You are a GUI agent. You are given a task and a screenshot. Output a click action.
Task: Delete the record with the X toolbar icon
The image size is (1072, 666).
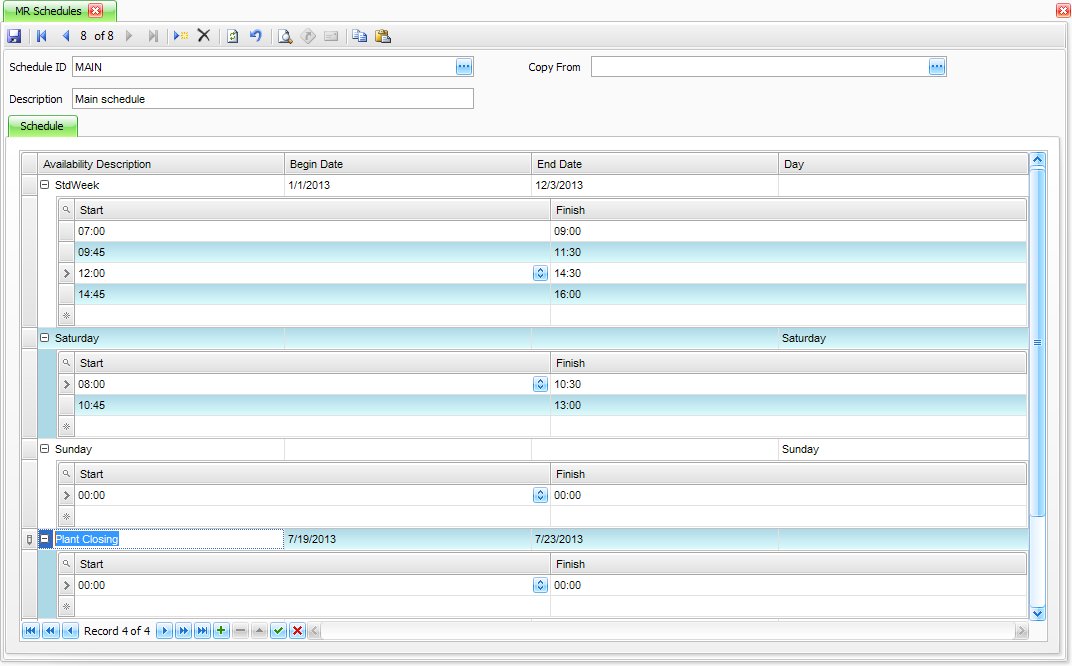coord(204,36)
